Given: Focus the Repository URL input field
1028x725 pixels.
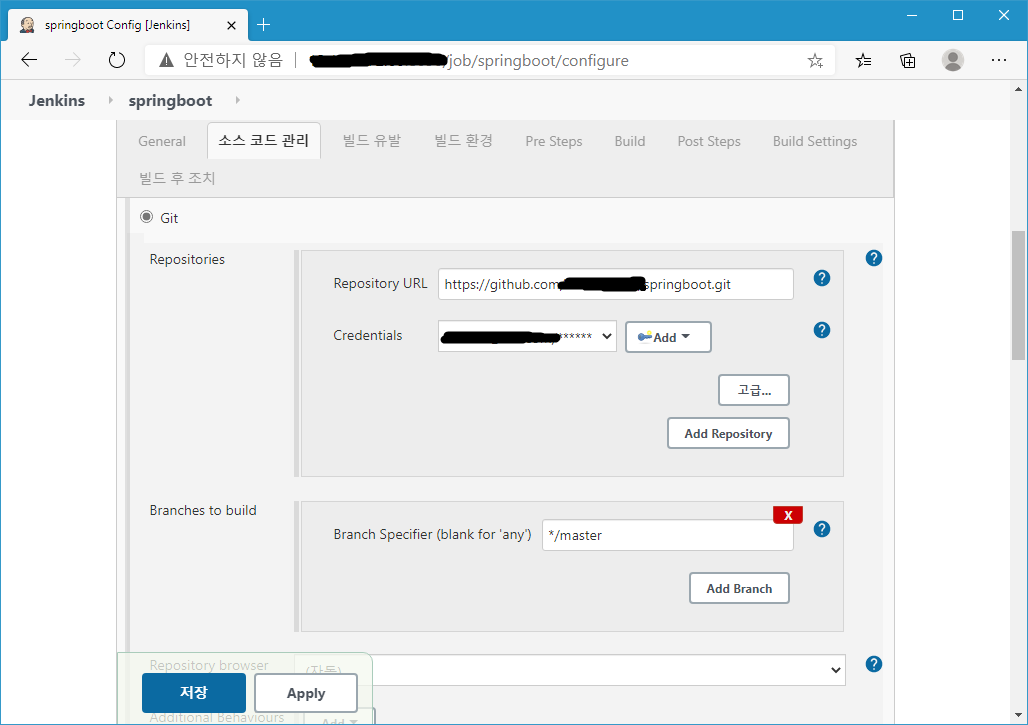Looking at the screenshot, I should (x=616, y=284).
